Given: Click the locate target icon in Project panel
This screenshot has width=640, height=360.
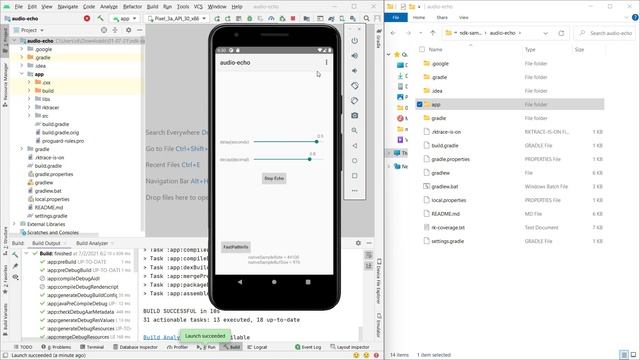Looking at the screenshot, I should click(x=104, y=30).
